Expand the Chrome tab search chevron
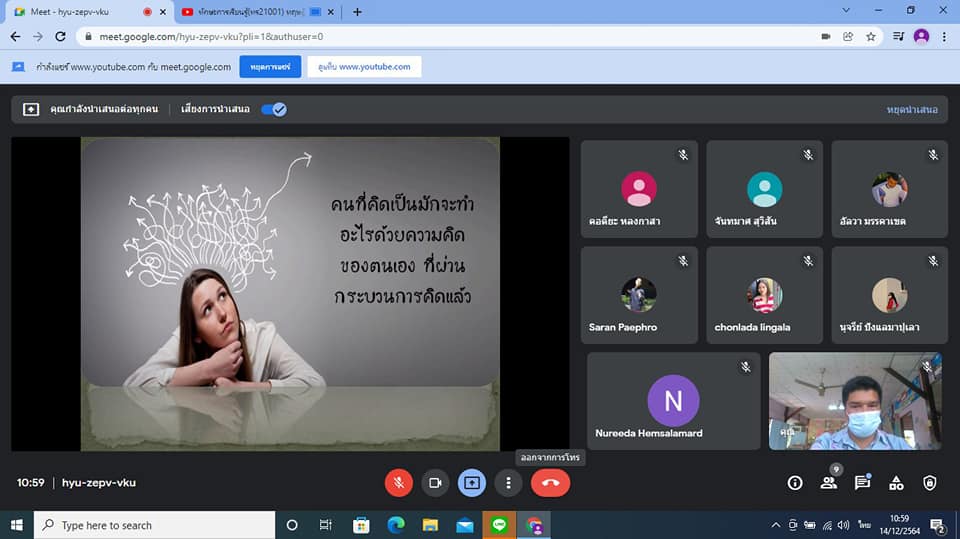Image resolution: width=960 pixels, height=539 pixels. (x=846, y=11)
